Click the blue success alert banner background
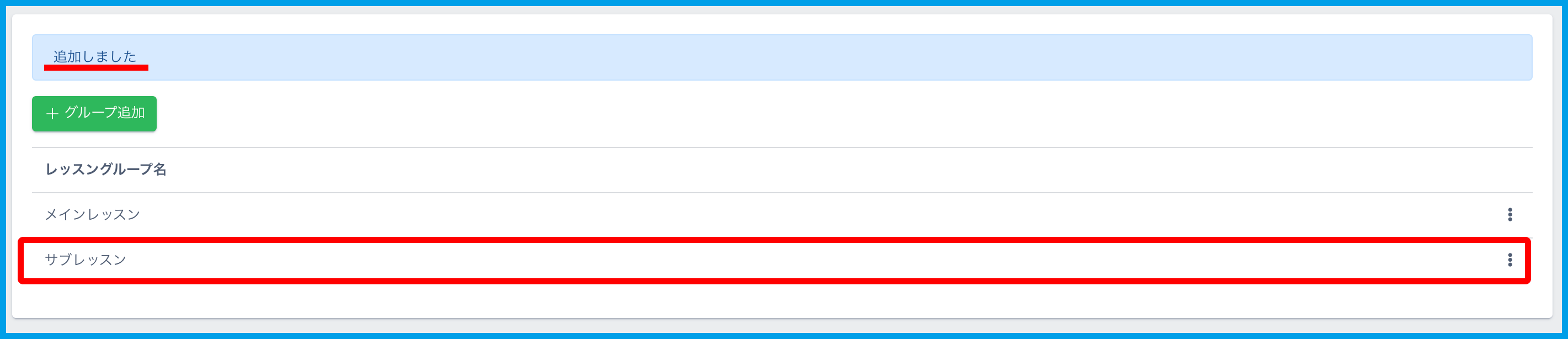1568x339 pixels. [782, 57]
